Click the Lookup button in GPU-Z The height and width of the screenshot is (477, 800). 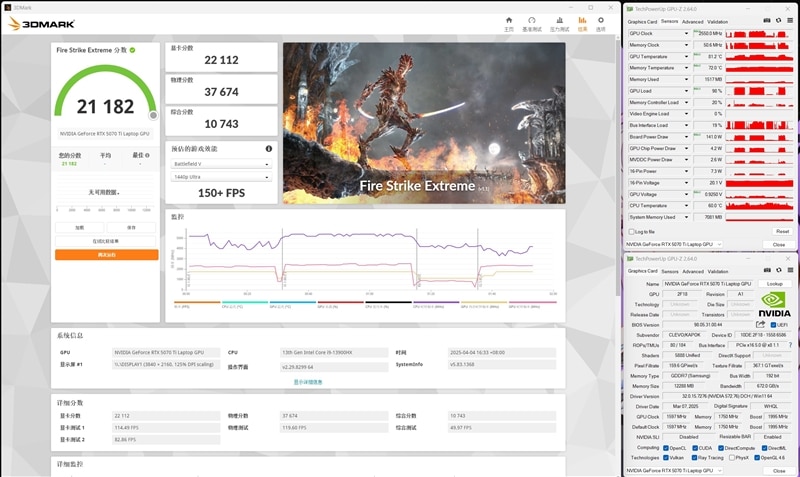pyautogui.click(x=774, y=284)
